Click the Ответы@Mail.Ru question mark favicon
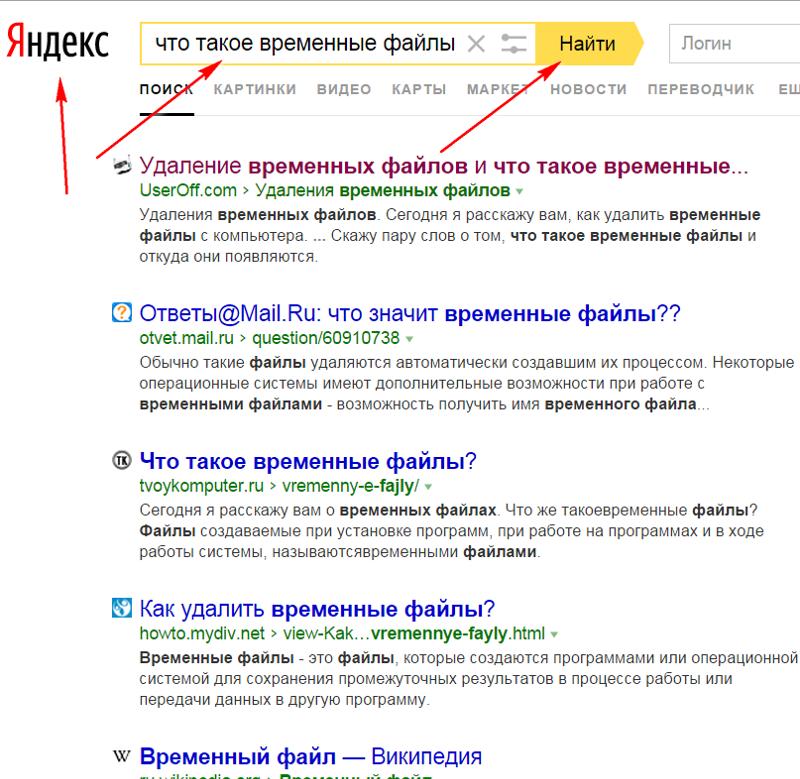800x779 pixels. pyautogui.click(x=122, y=312)
